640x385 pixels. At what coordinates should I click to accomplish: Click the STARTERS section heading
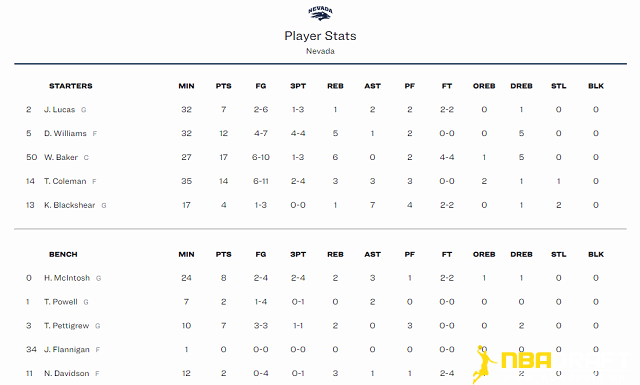point(71,86)
